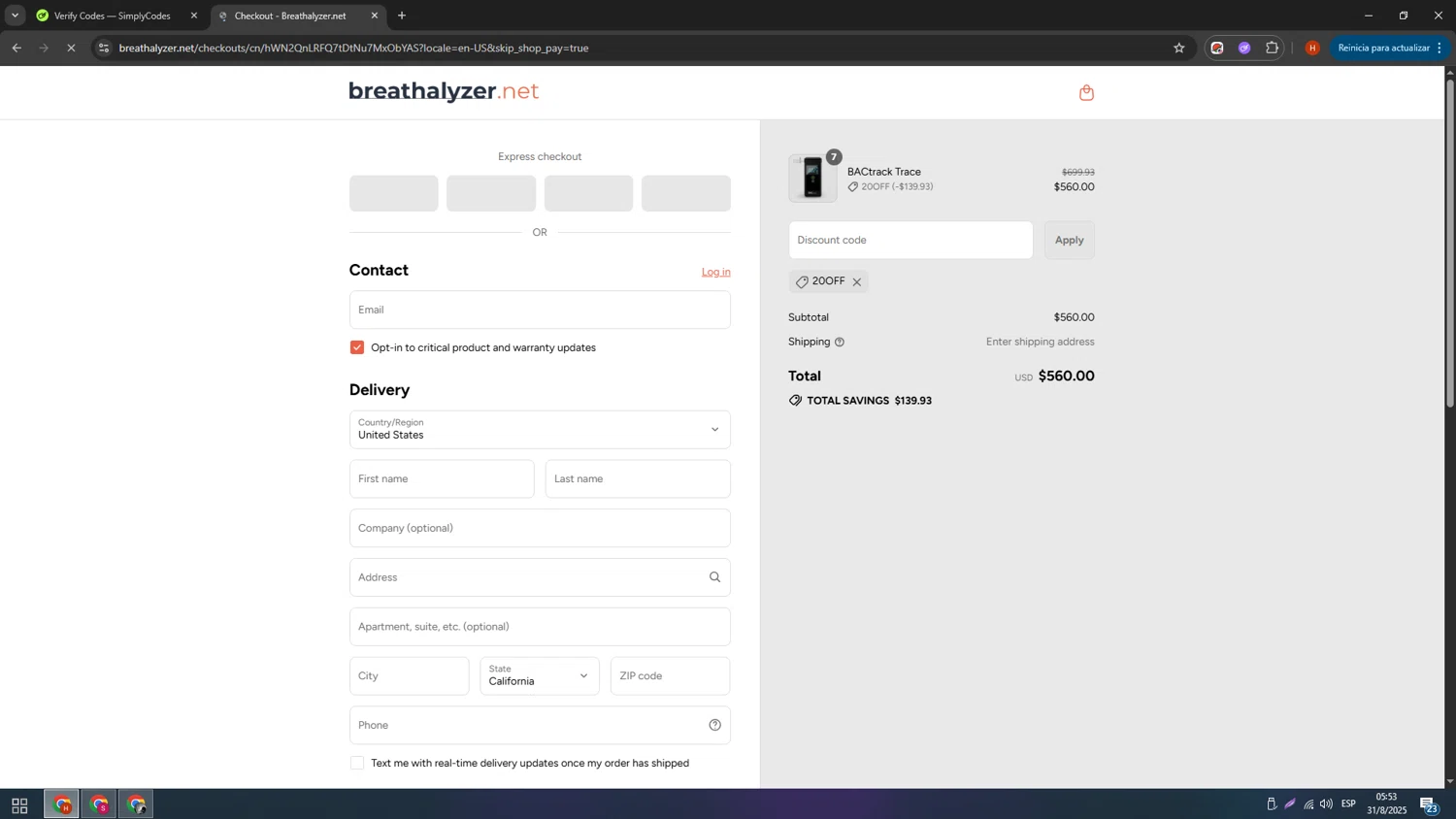
Task: Click the BACtrack Trace product thumbnail
Action: (x=812, y=179)
